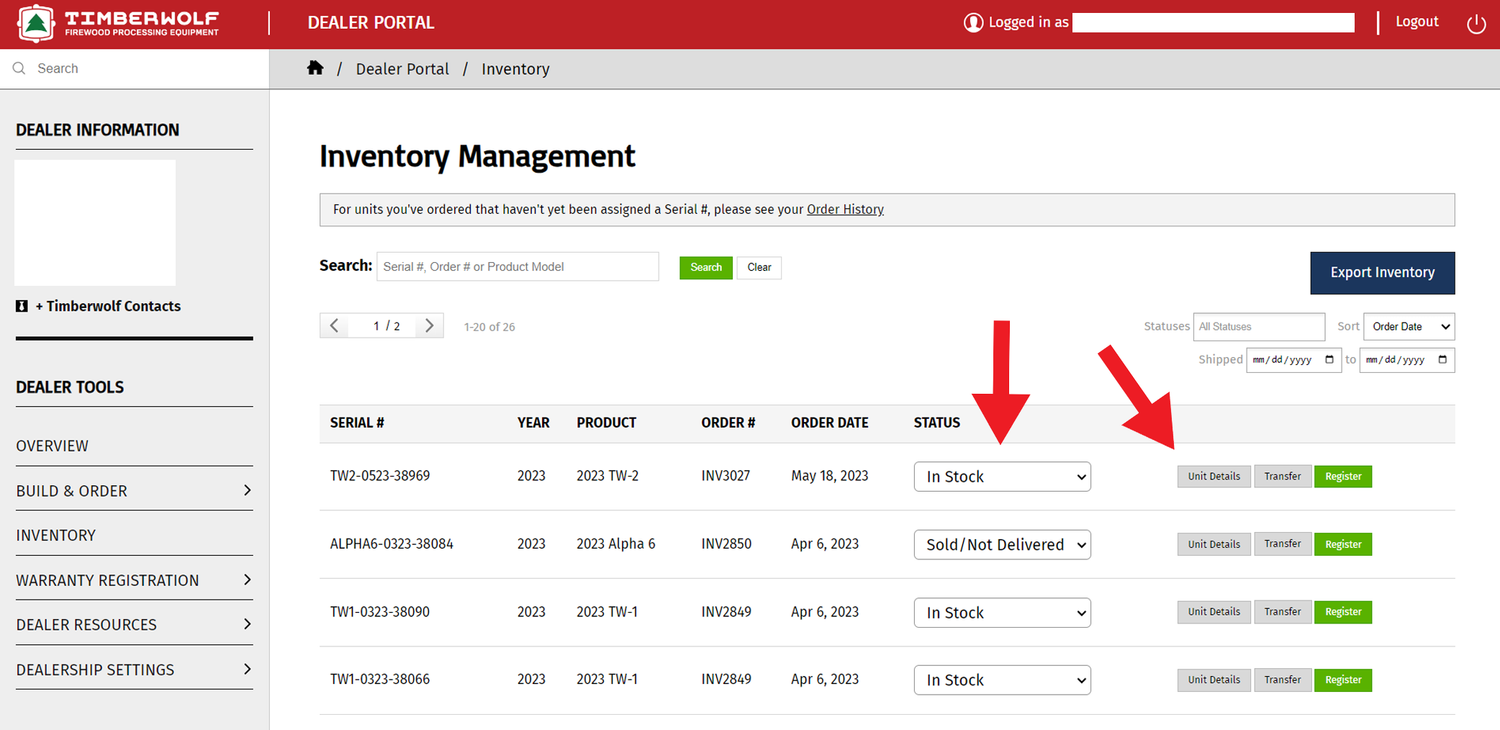Click the Timberwolf logo
Screen dimensions: 1500x730
pos(119,23)
